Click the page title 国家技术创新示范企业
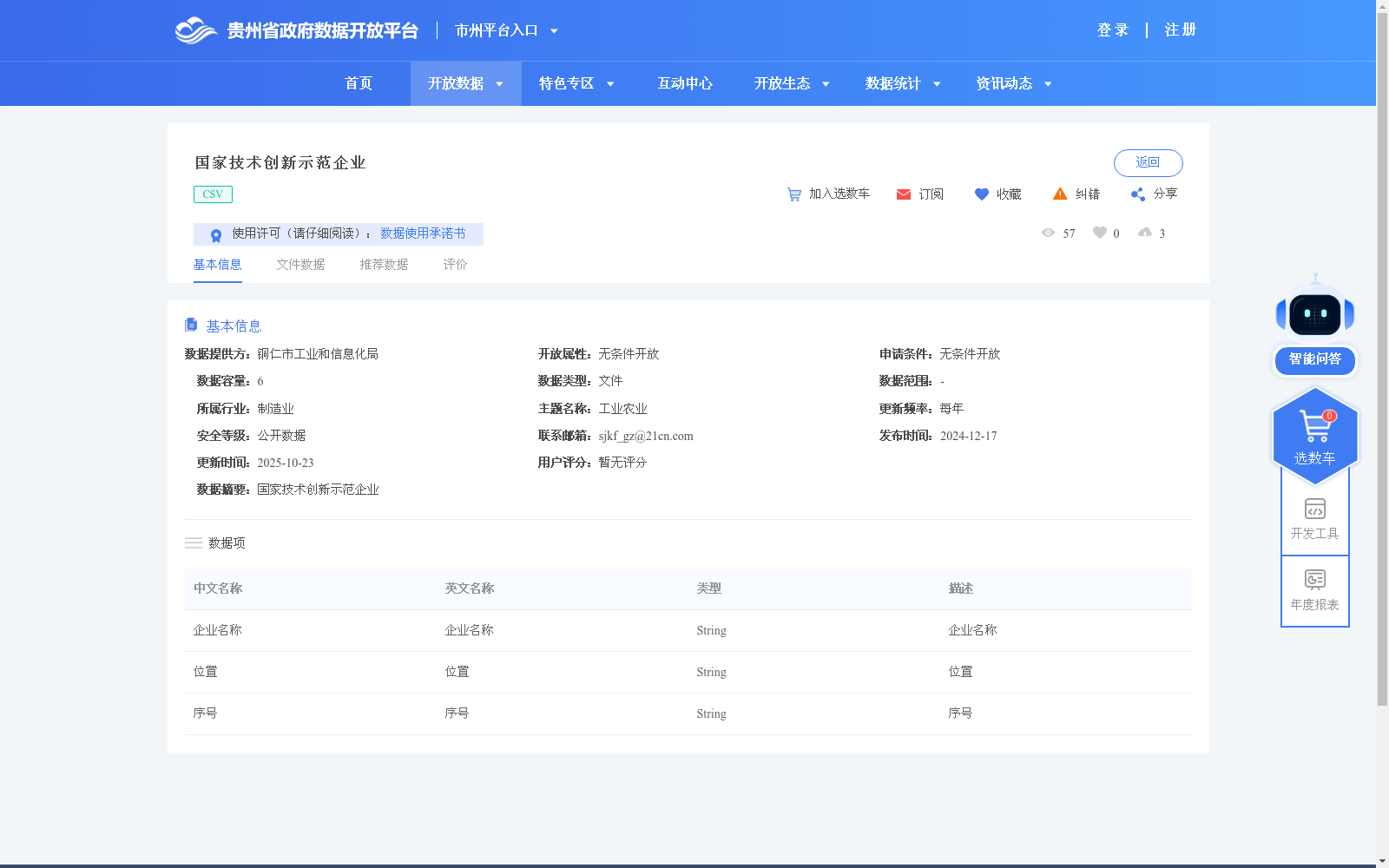The height and width of the screenshot is (868, 1389). 280,163
